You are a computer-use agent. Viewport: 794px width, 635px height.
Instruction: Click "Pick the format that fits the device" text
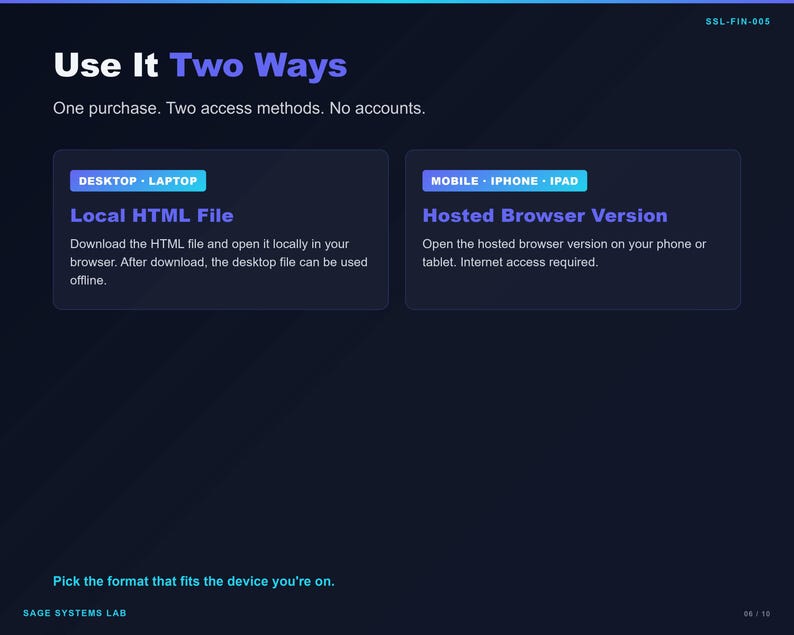click(x=194, y=581)
